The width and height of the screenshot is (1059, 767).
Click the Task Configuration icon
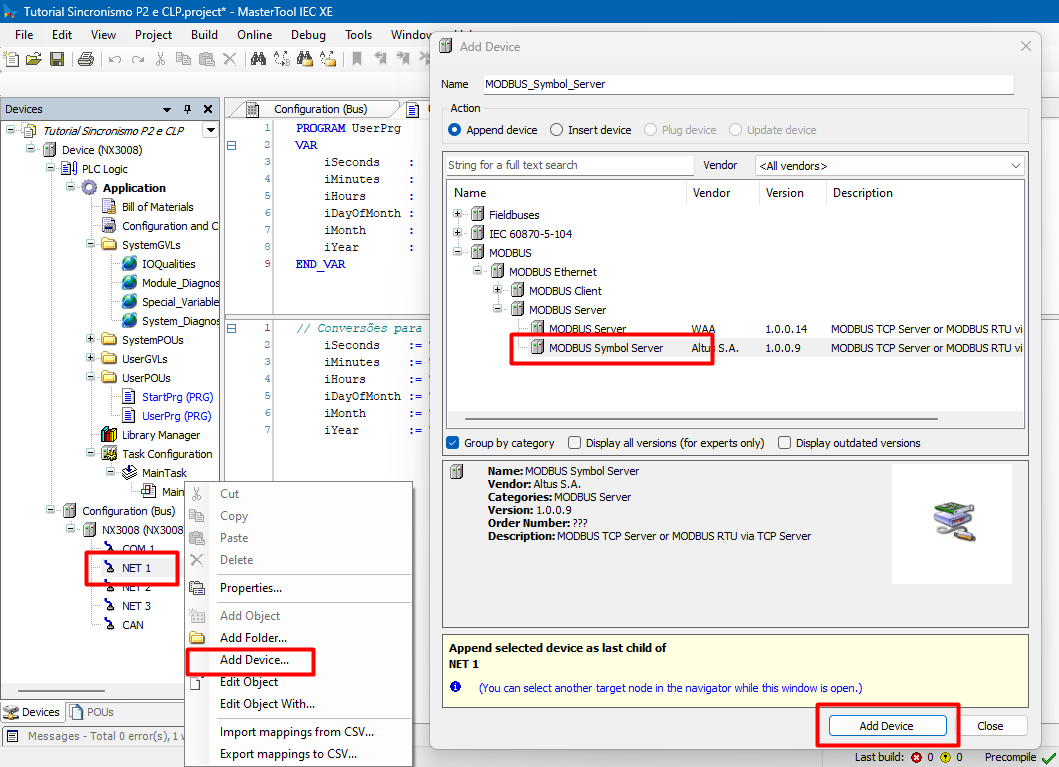[109, 454]
